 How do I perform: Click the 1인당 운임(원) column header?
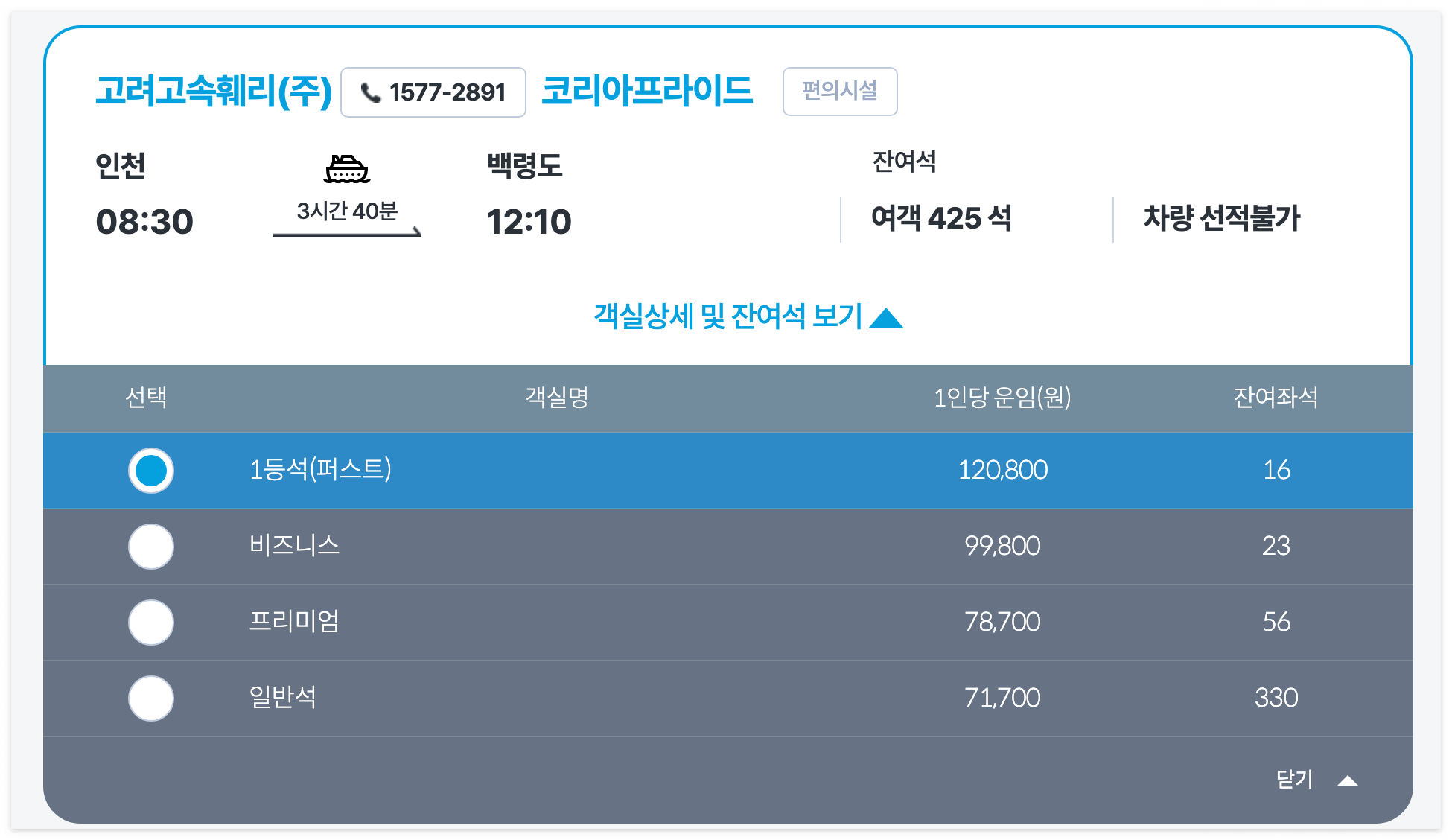(1002, 398)
